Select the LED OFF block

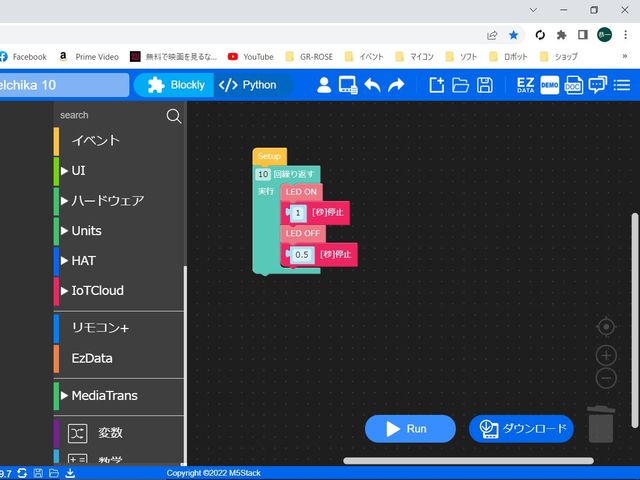coord(302,233)
